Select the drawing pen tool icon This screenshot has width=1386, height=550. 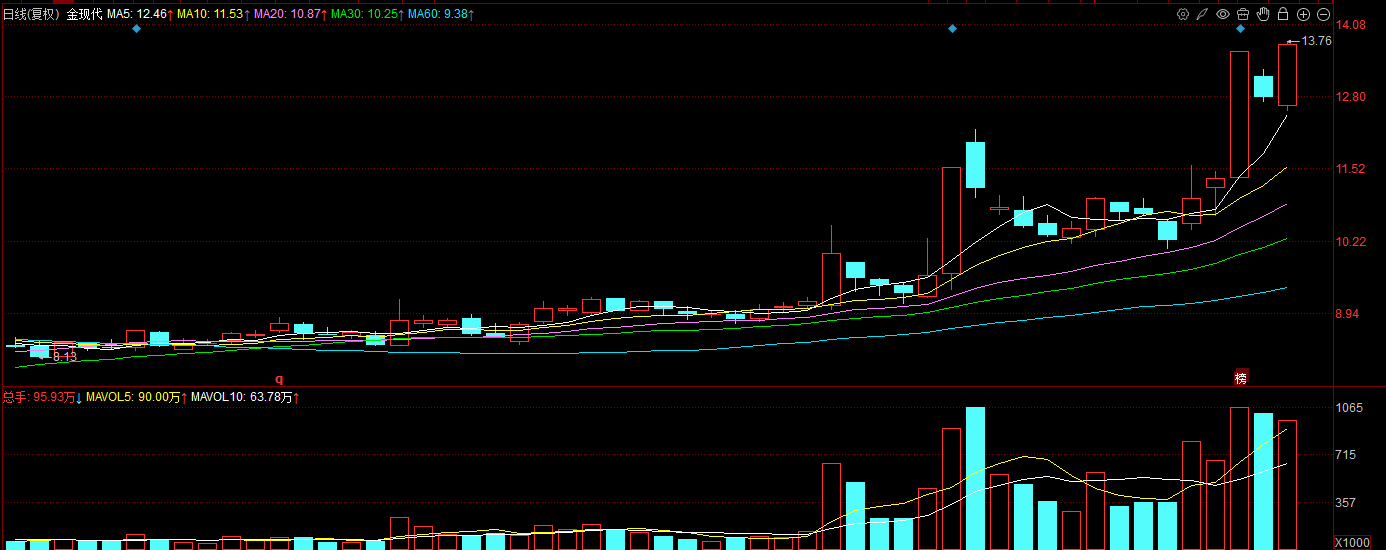pyautogui.click(x=1203, y=14)
